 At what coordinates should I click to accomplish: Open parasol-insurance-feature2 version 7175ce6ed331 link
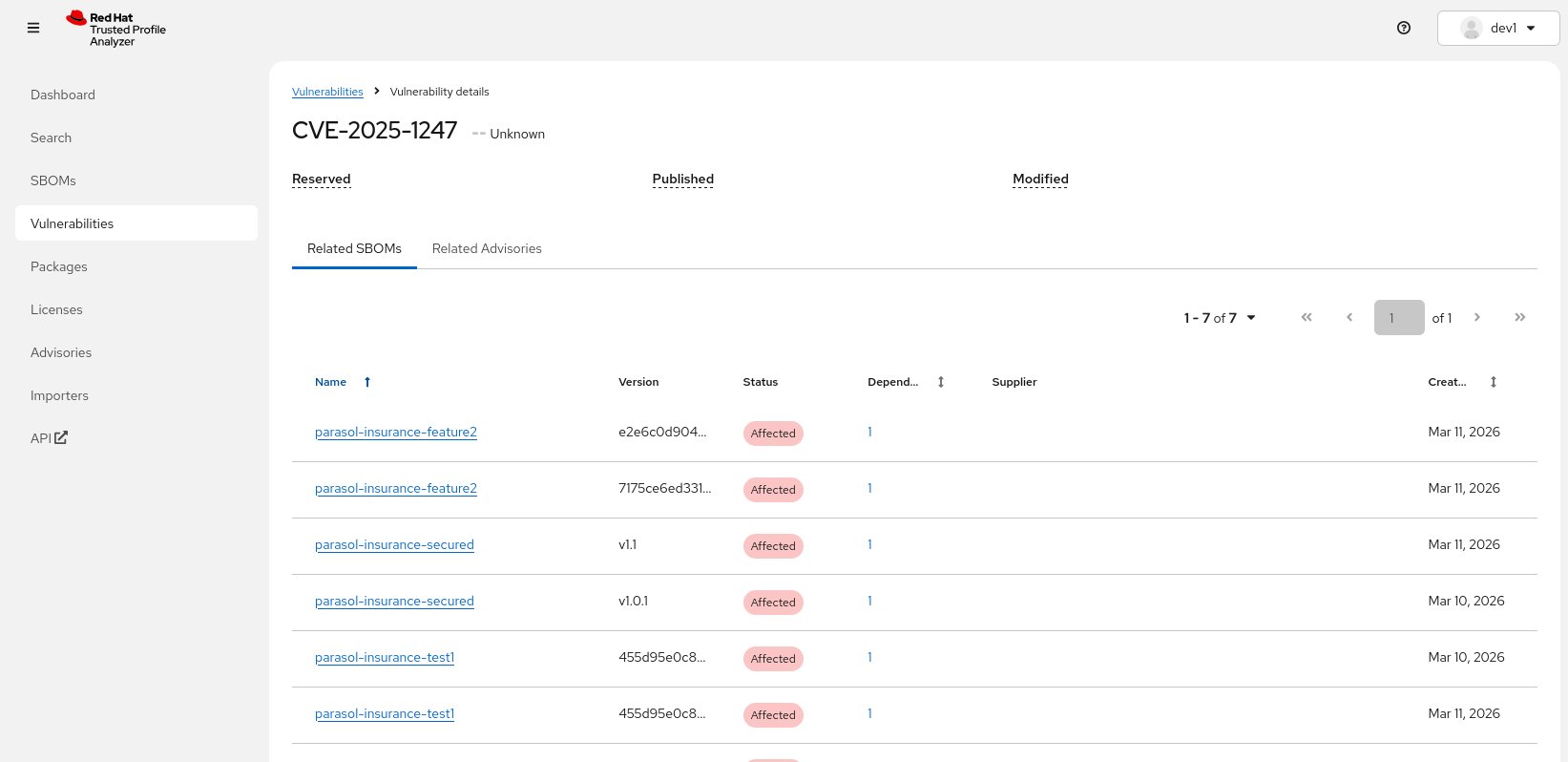click(396, 489)
